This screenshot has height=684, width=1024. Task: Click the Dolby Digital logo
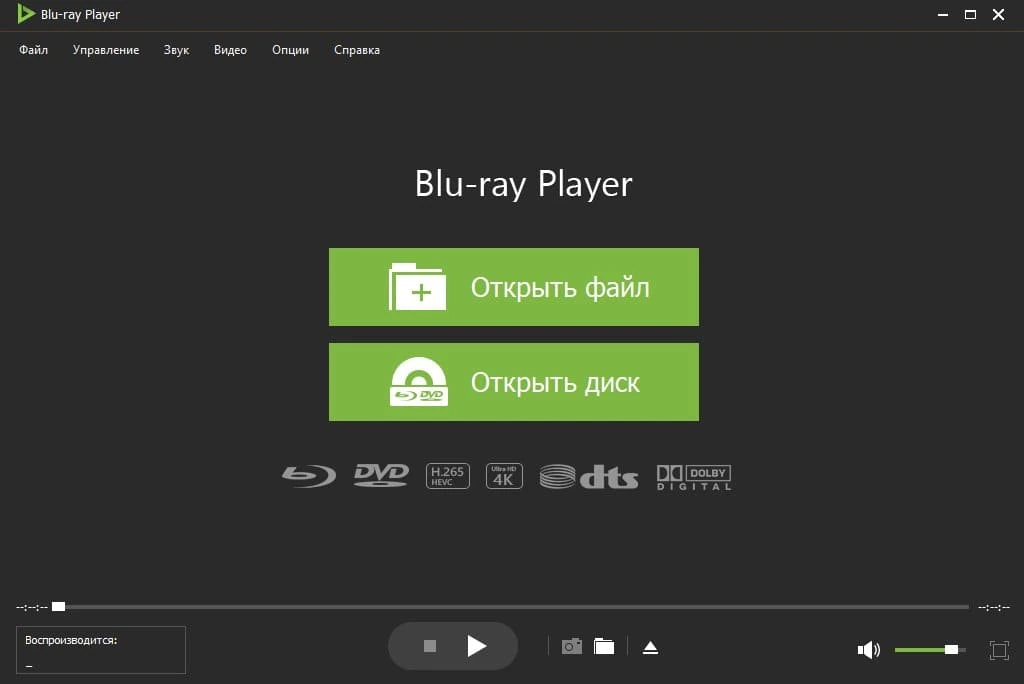[x=694, y=478]
